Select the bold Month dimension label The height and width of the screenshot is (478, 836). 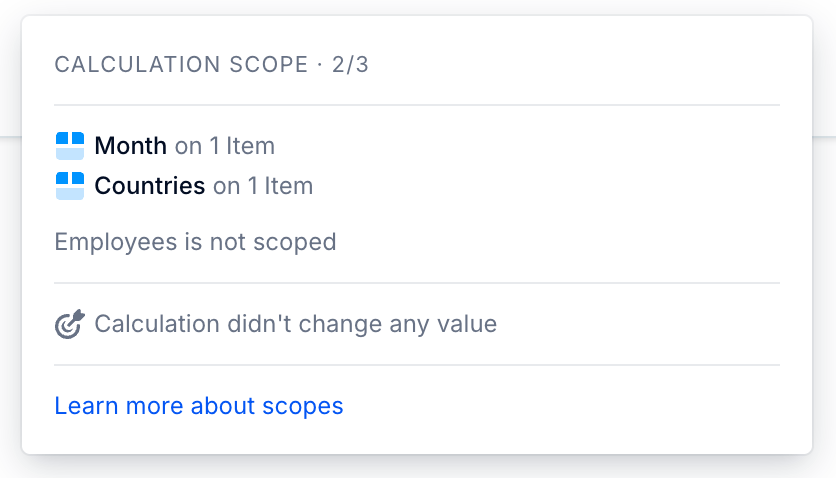131,146
